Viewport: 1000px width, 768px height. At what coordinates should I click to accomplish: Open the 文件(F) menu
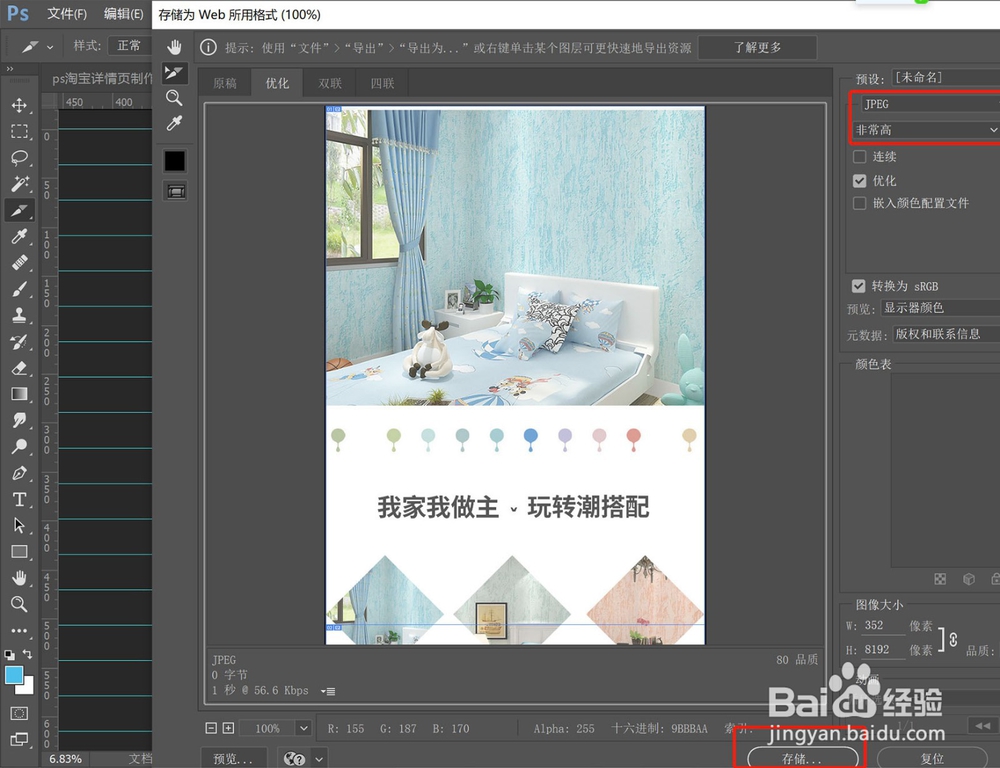66,14
